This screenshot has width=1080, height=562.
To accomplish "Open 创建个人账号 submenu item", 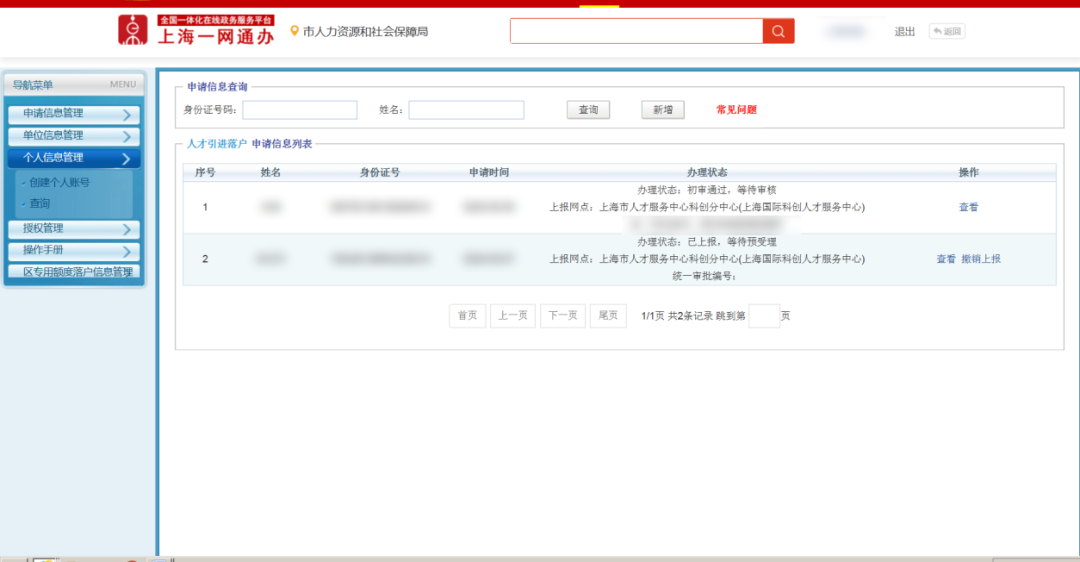I will point(59,183).
